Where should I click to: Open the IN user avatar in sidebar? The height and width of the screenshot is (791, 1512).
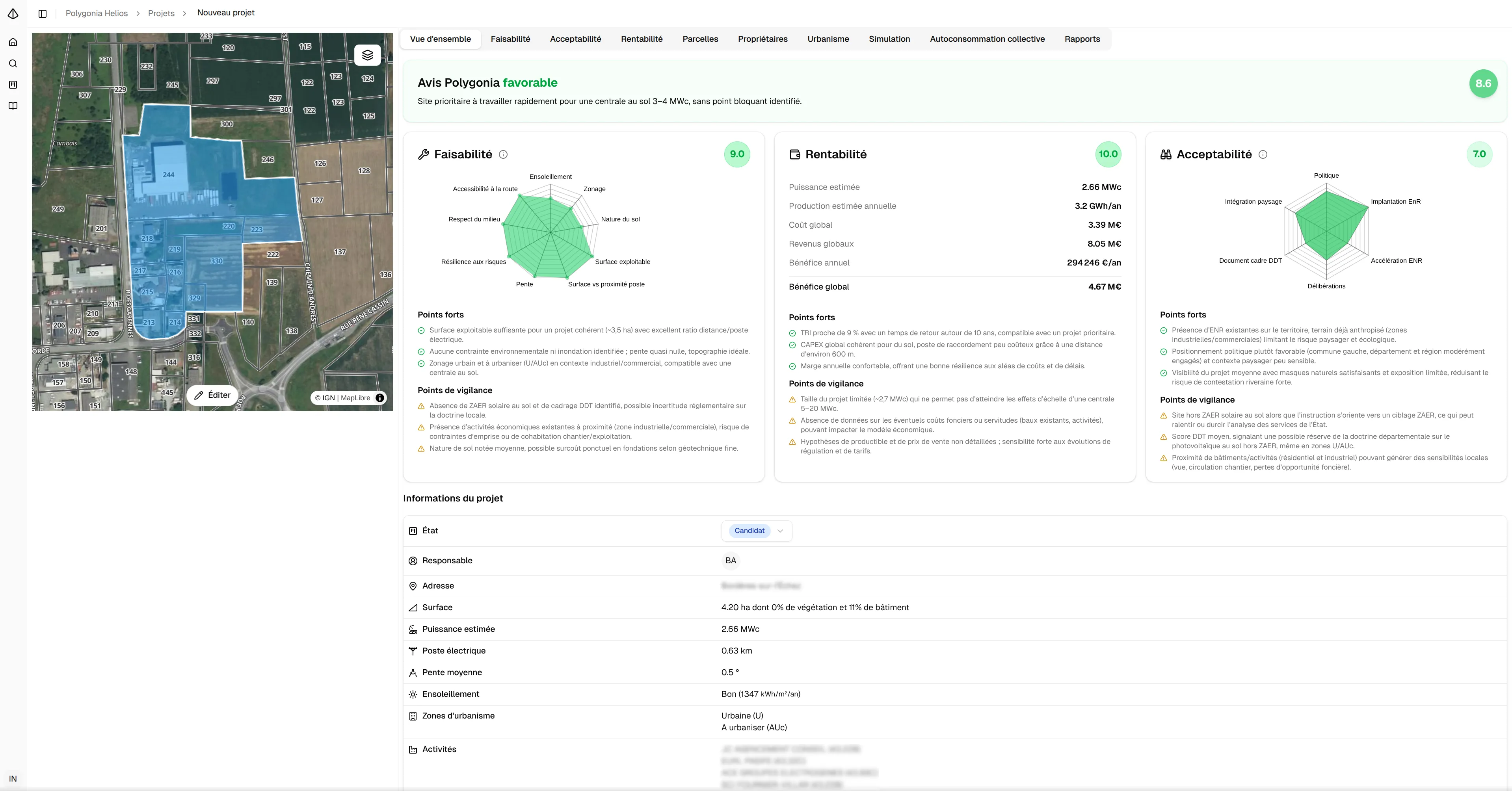pos(13,779)
